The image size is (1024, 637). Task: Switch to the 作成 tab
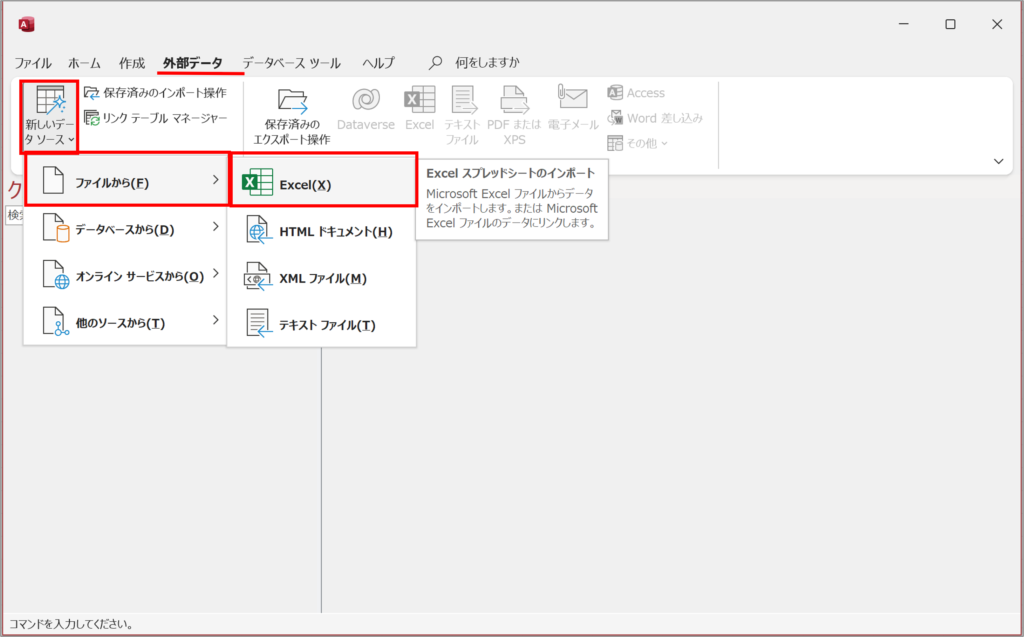(x=132, y=63)
